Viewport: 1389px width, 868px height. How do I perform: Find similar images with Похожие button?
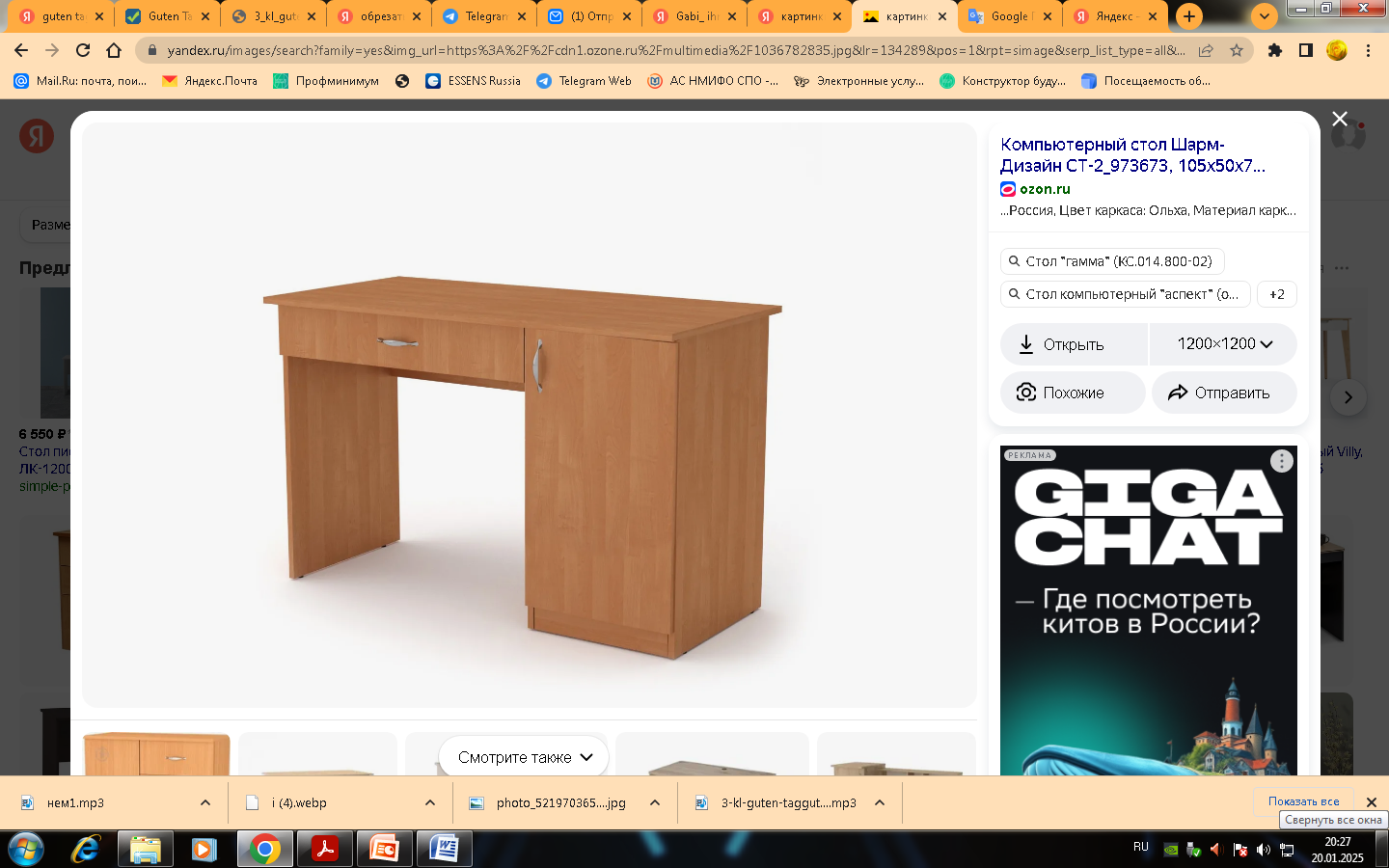coord(1073,393)
